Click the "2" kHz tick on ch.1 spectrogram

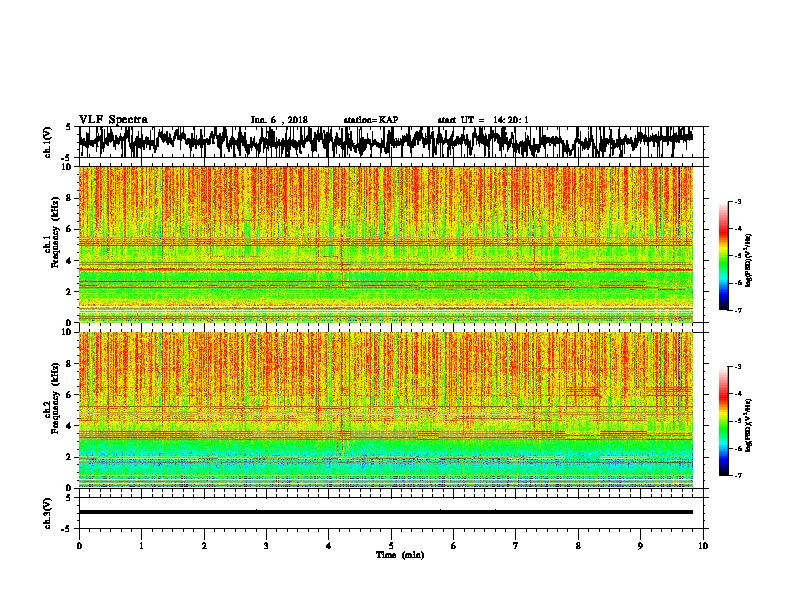[x=71, y=292]
